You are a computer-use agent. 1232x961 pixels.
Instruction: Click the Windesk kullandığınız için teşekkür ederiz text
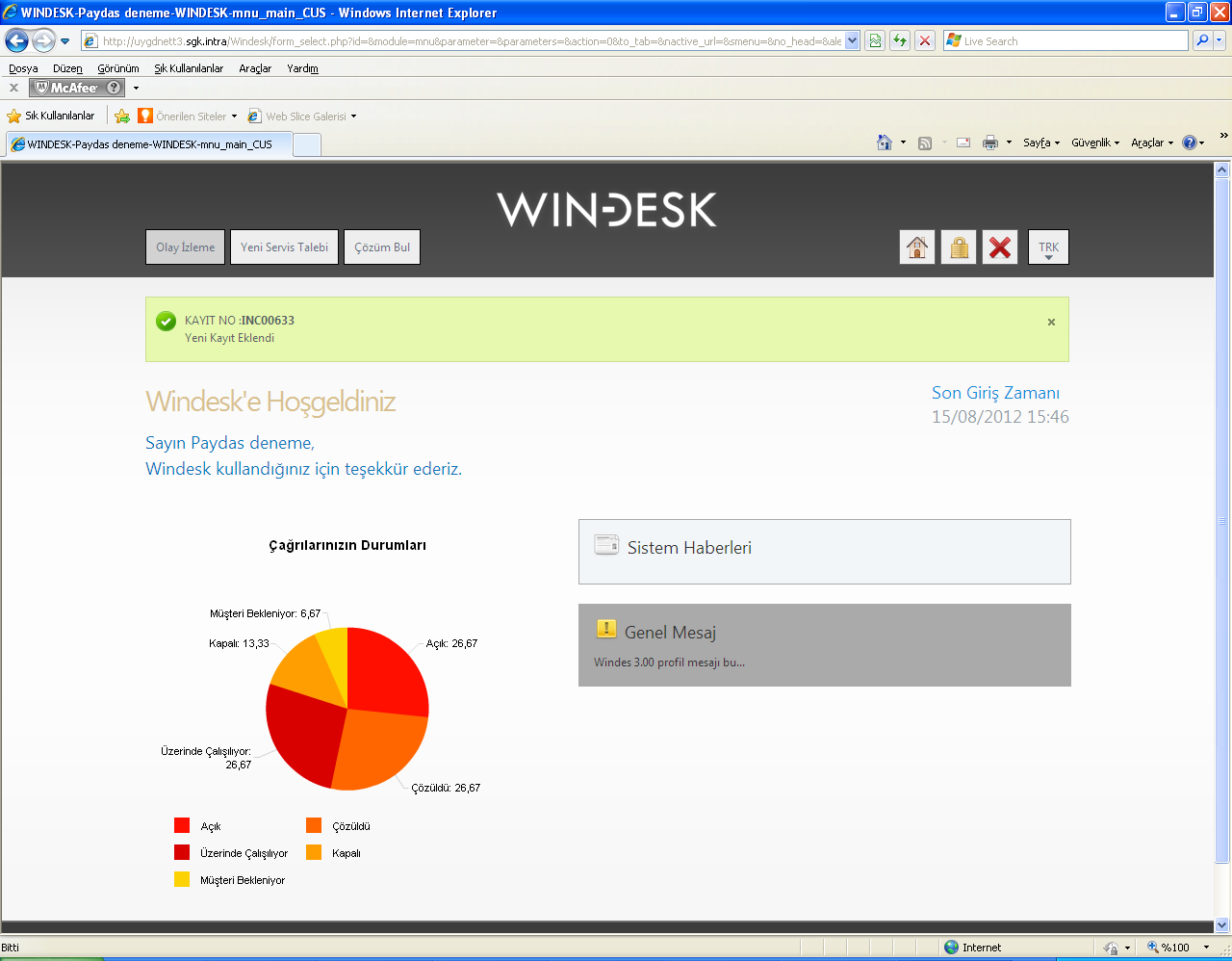tap(303, 469)
